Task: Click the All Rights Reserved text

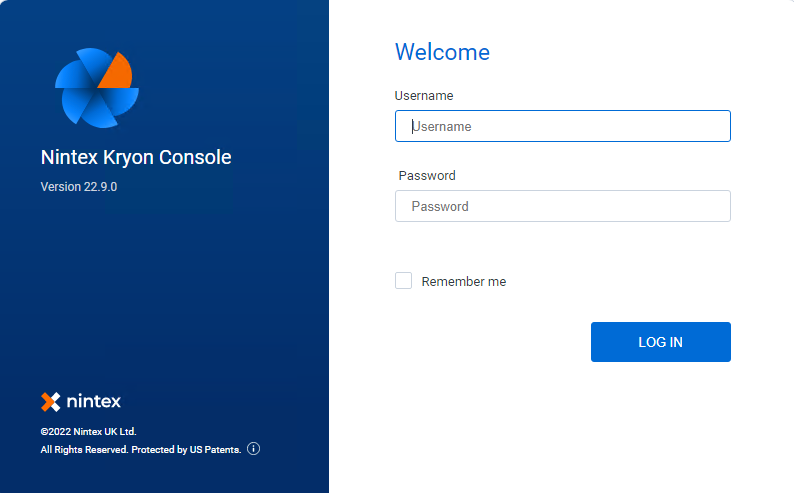Action: (84, 450)
